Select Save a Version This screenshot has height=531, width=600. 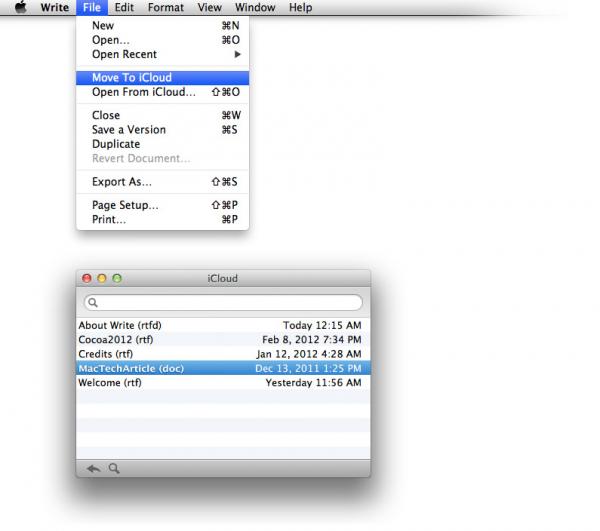pos(163,130)
